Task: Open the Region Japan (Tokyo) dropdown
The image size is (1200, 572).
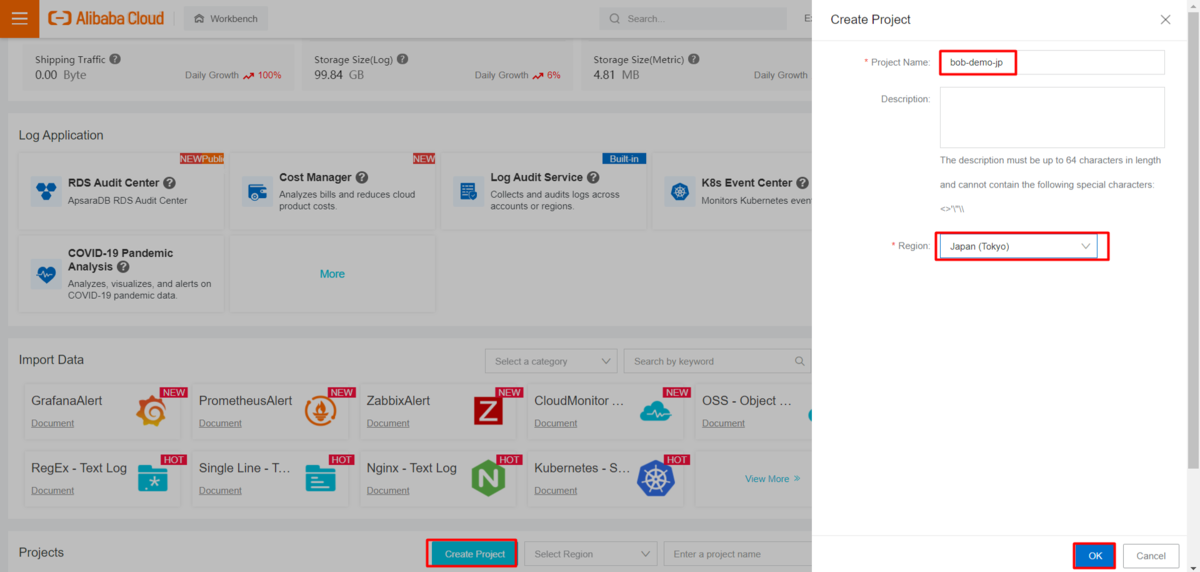Action: pos(1018,246)
